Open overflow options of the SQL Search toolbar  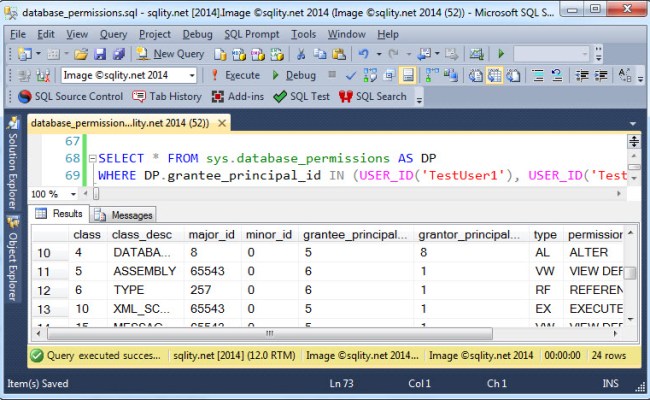pyautogui.click(x=419, y=100)
